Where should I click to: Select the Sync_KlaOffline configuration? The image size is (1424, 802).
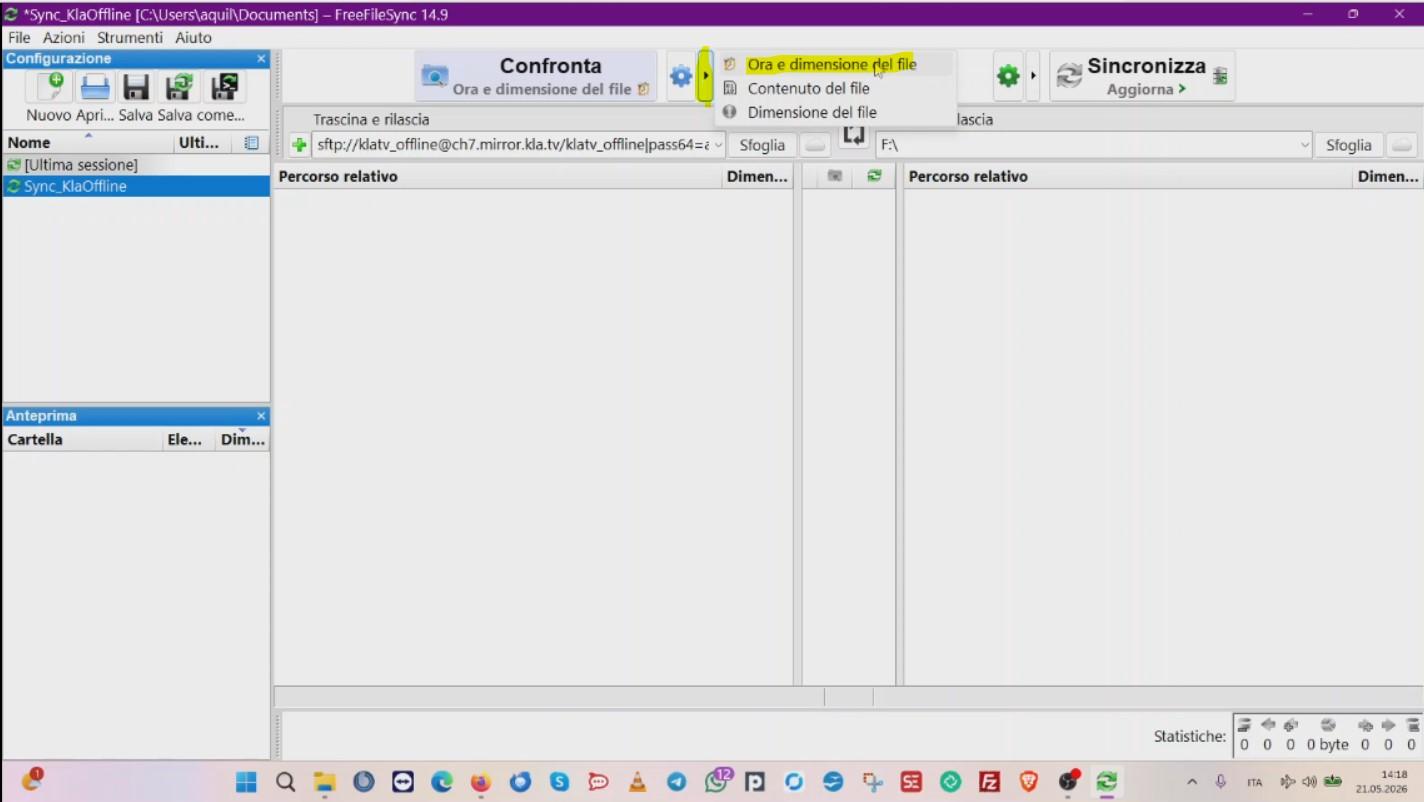point(136,186)
